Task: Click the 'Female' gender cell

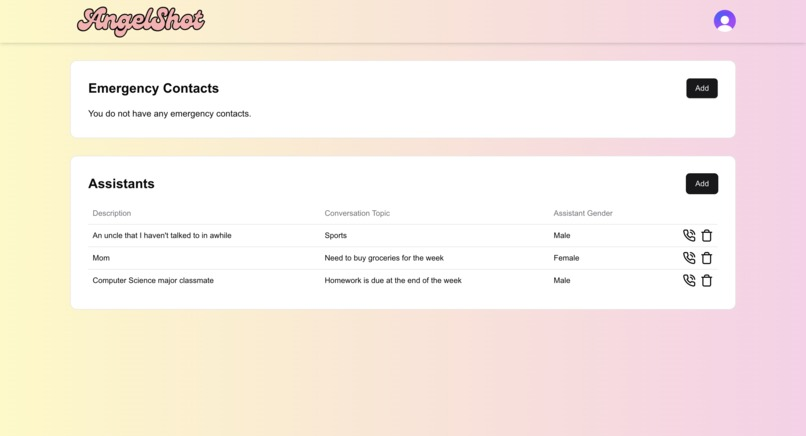Action: click(566, 258)
